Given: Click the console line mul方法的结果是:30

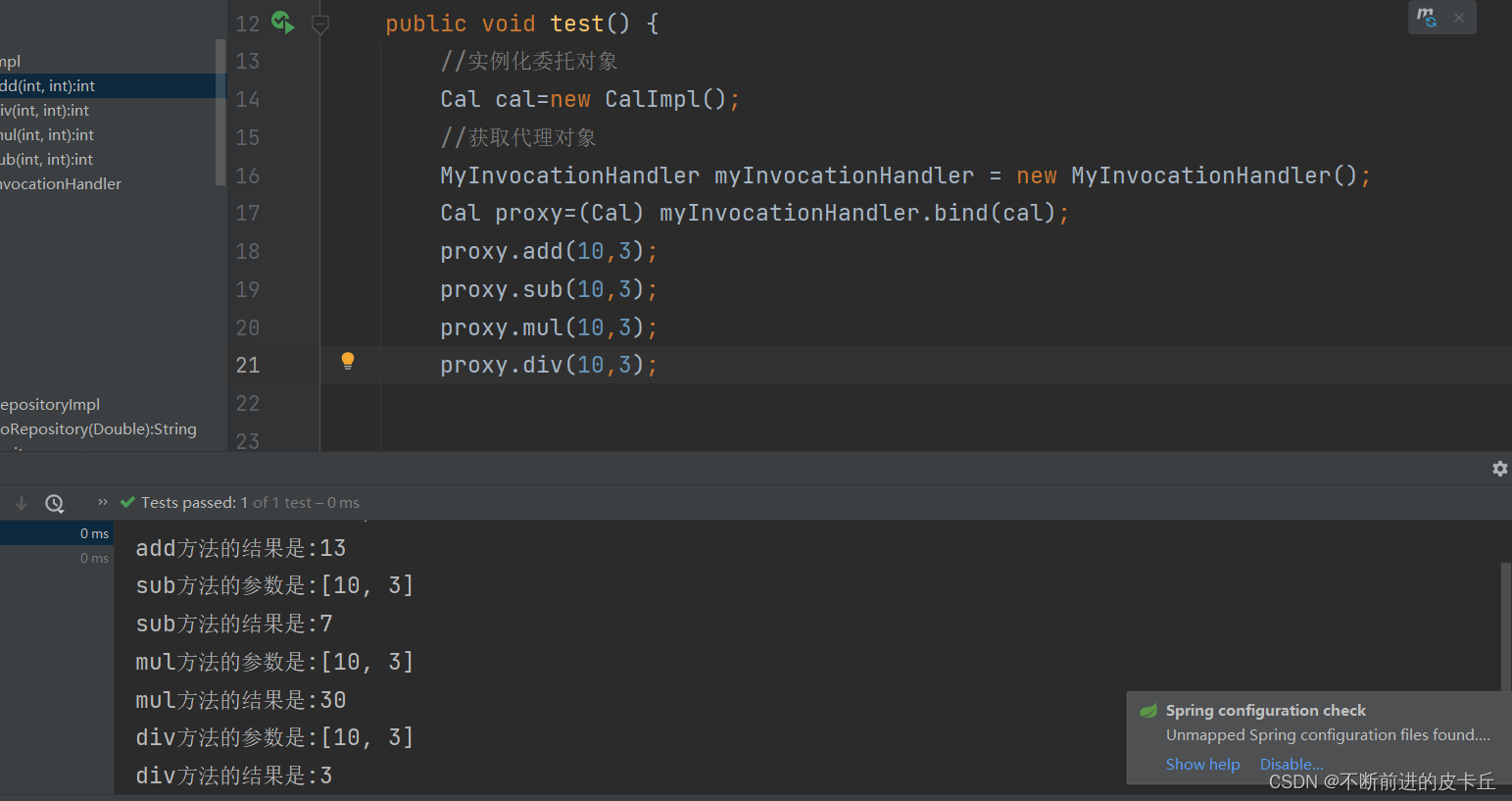Looking at the screenshot, I should (241, 700).
